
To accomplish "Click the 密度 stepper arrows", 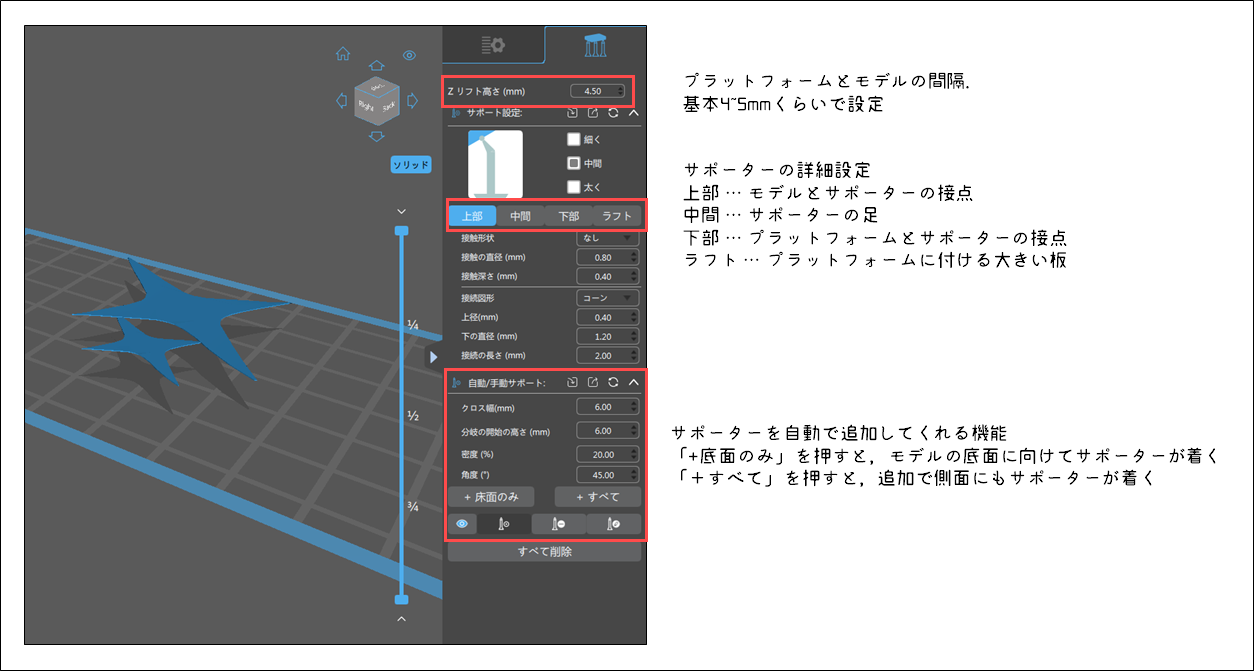I will click(x=635, y=454).
